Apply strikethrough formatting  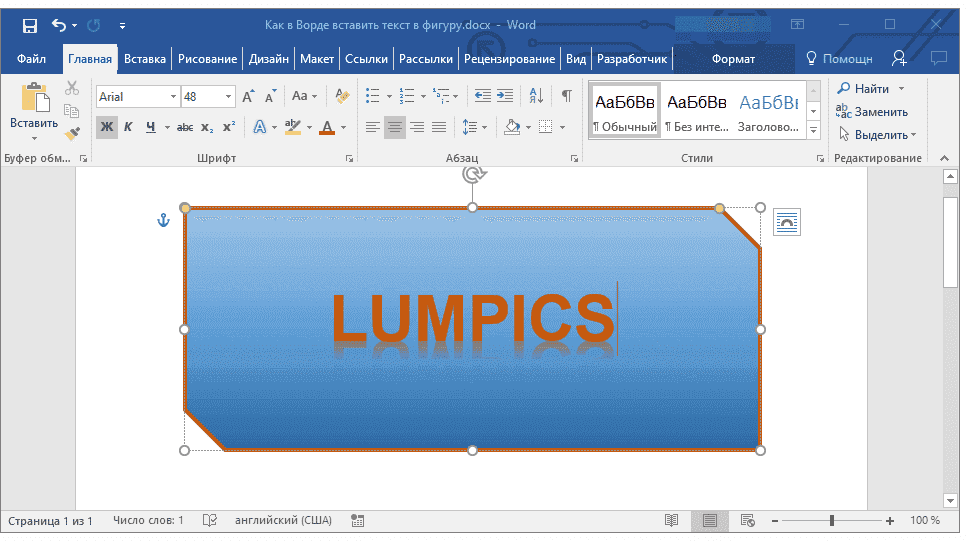185,127
